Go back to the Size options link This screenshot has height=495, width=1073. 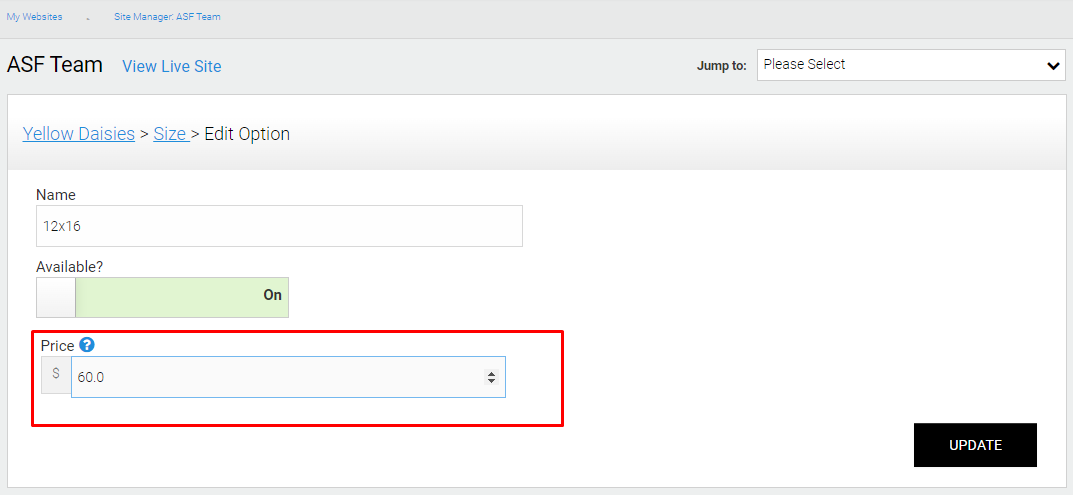click(x=171, y=134)
